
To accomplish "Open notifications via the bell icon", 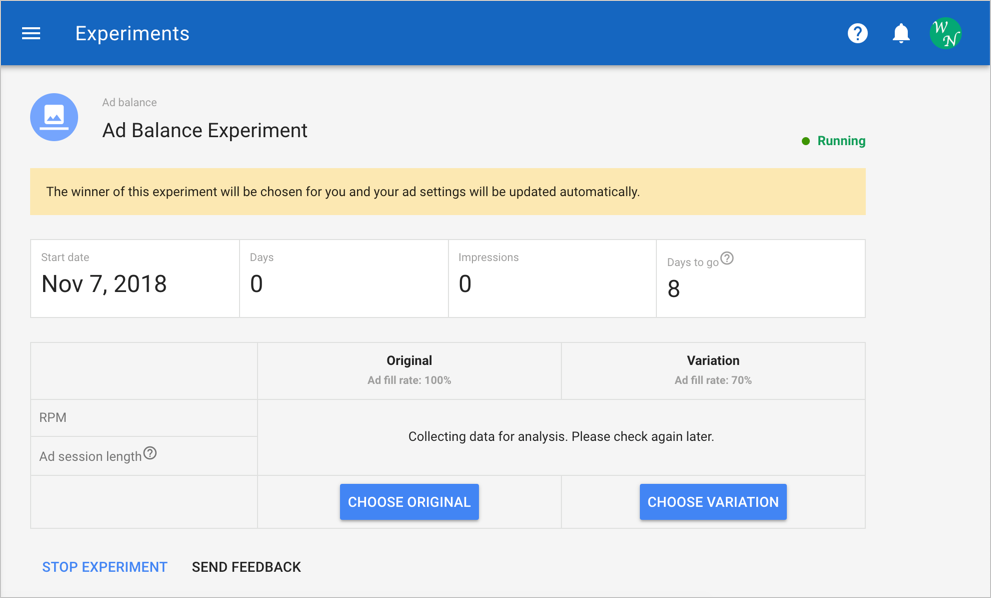I will pyautogui.click(x=901, y=33).
